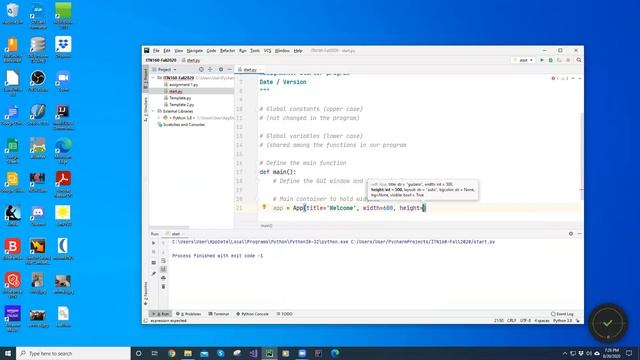Click the UTF-8 encoding in status bar
The image size is (640, 360).
pos(525,321)
